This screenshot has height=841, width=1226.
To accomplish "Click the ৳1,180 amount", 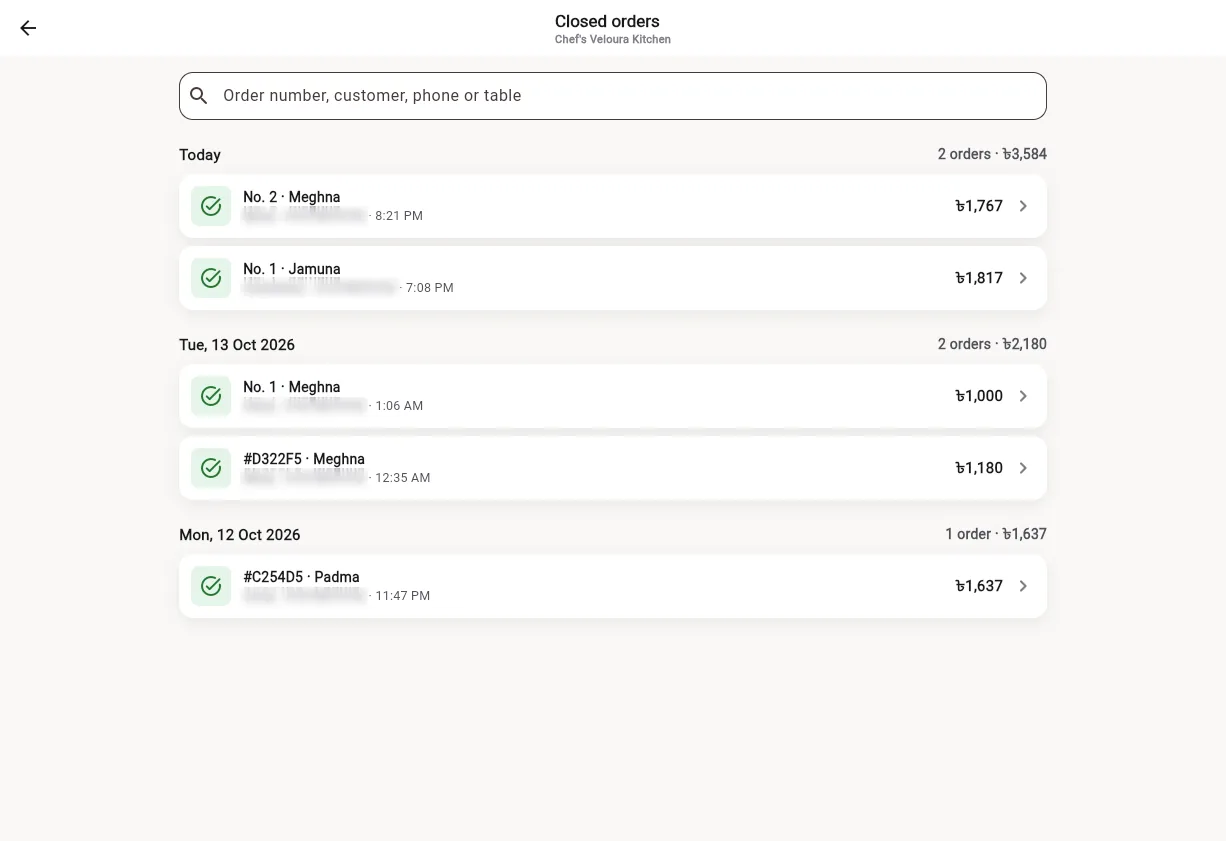I will pyautogui.click(x=979, y=468).
